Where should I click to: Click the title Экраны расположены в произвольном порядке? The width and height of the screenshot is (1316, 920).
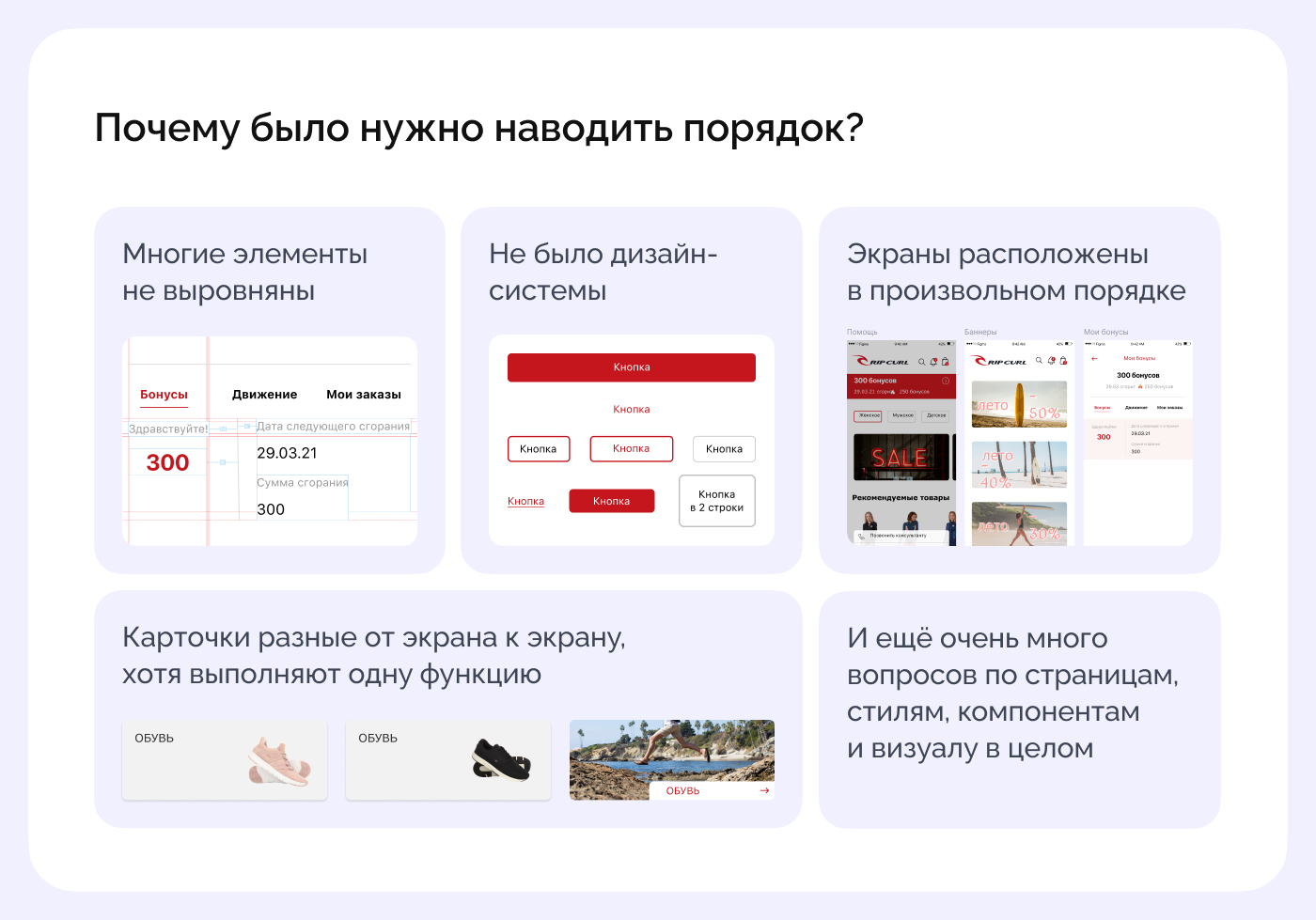coord(1016,273)
